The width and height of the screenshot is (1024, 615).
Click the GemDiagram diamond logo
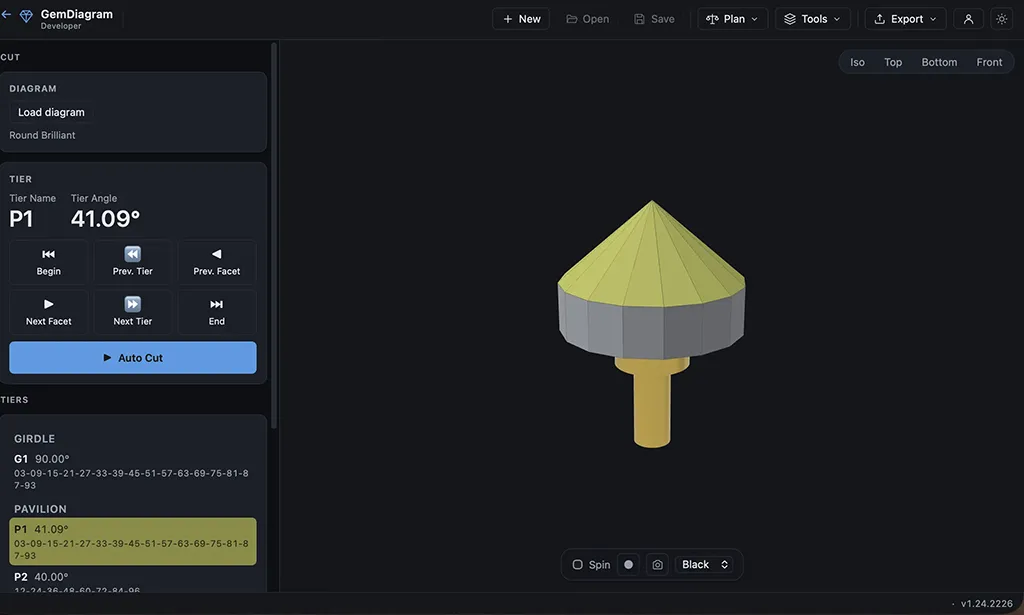[x=26, y=16]
